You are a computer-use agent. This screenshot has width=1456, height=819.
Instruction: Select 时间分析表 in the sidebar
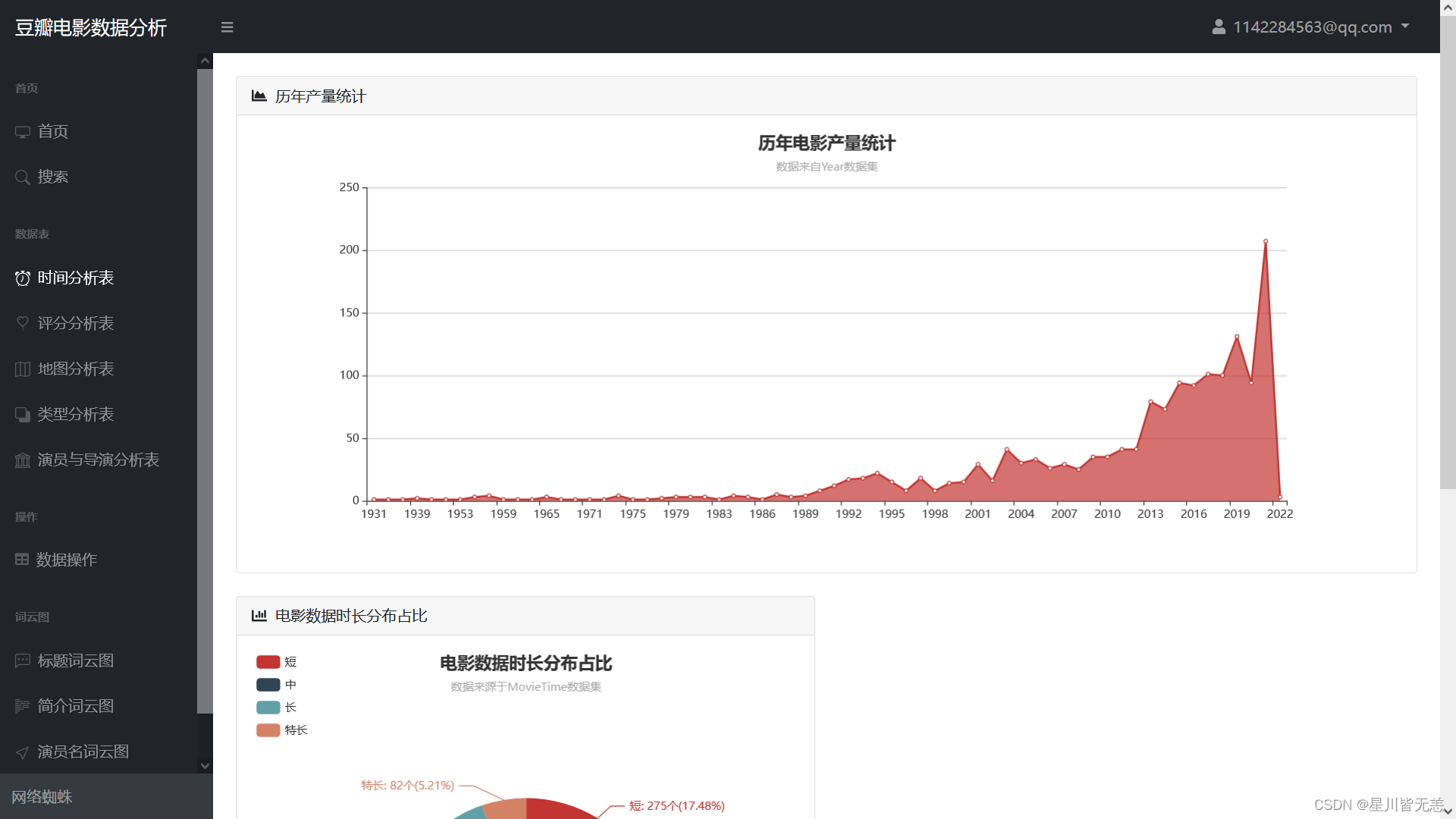click(99, 278)
